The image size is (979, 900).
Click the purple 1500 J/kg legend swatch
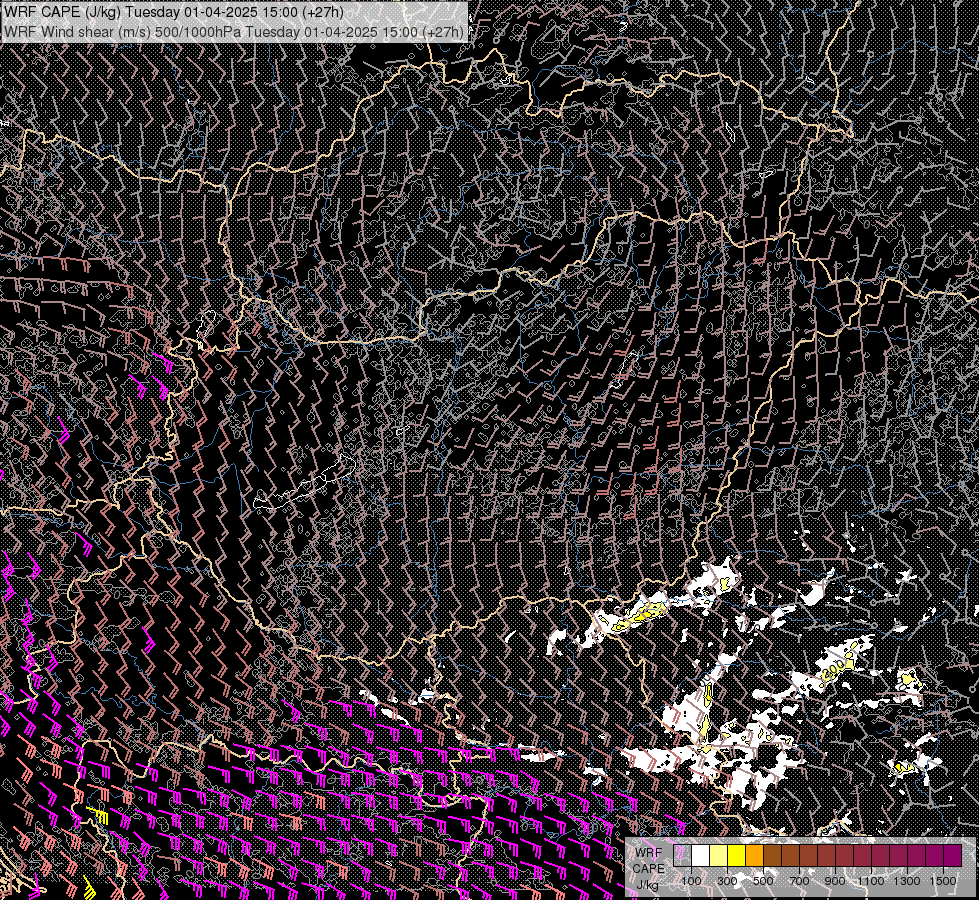952,856
